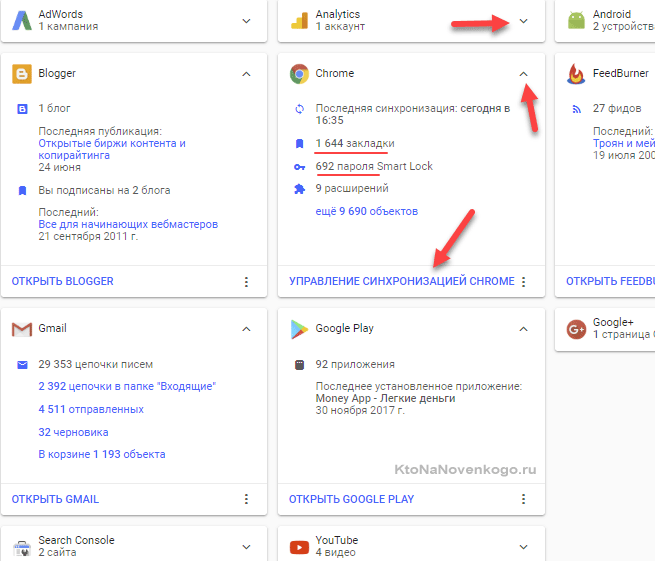Open link 'Все для начинающих вебмастеров'

pos(128,224)
